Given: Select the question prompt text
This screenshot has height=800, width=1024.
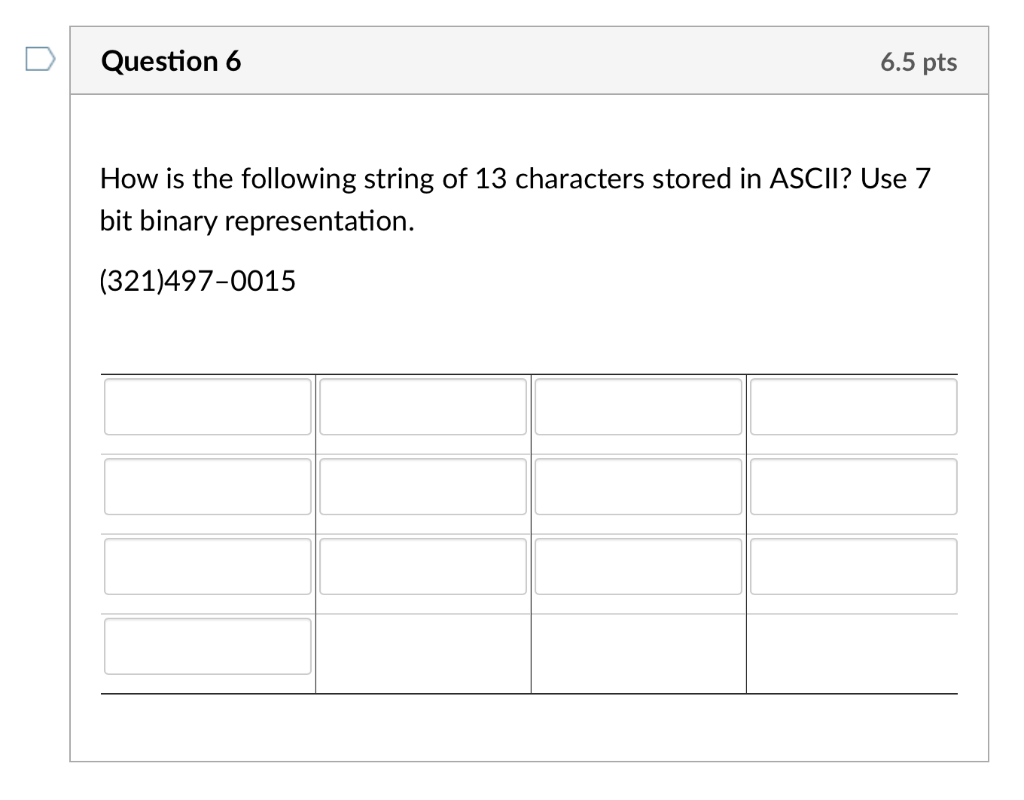Looking at the screenshot, I should tap(515, 198).
